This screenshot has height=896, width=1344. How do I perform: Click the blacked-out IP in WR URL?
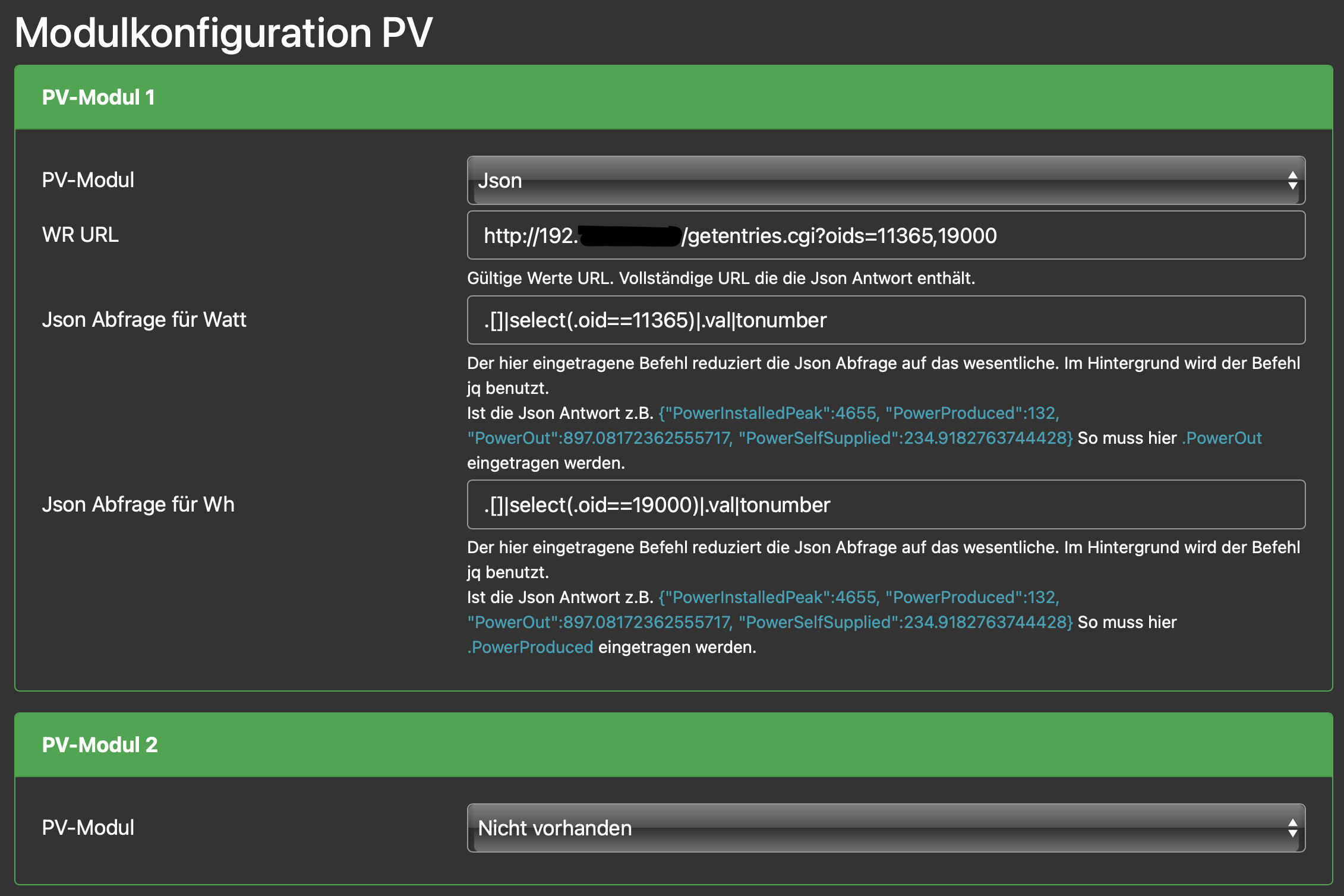click(630, 236)
